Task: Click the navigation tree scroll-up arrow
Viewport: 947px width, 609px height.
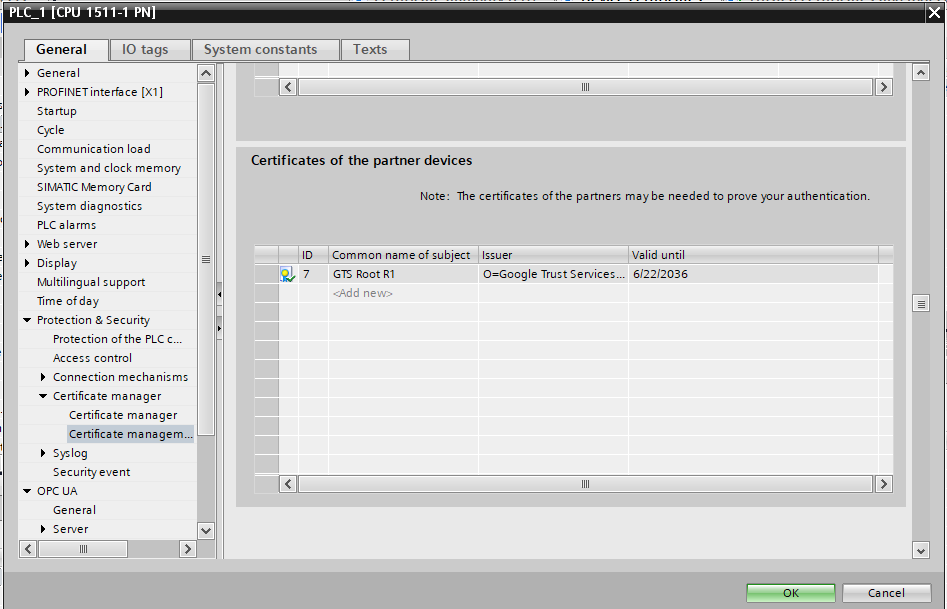Action: pyautogui.click(x=206, y=73)
